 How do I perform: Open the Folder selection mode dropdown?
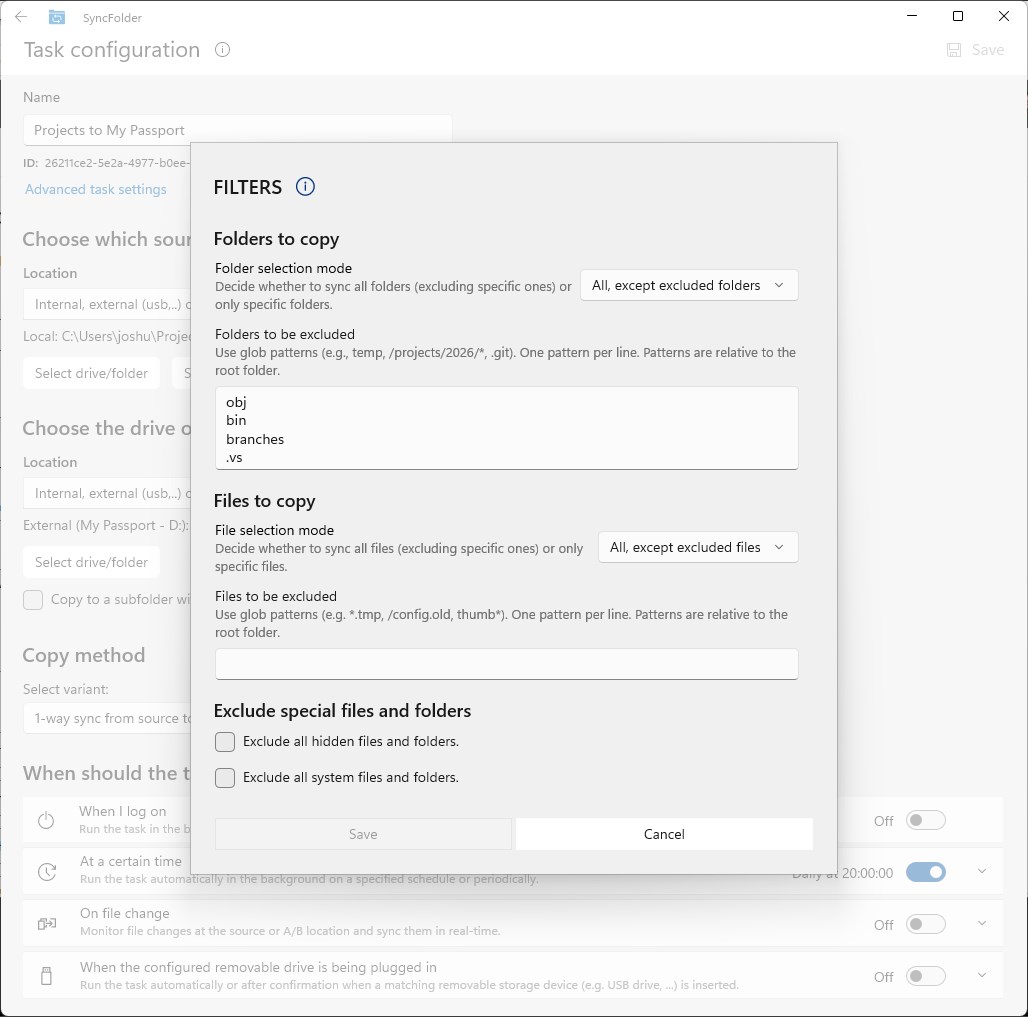tap(689, 285)
